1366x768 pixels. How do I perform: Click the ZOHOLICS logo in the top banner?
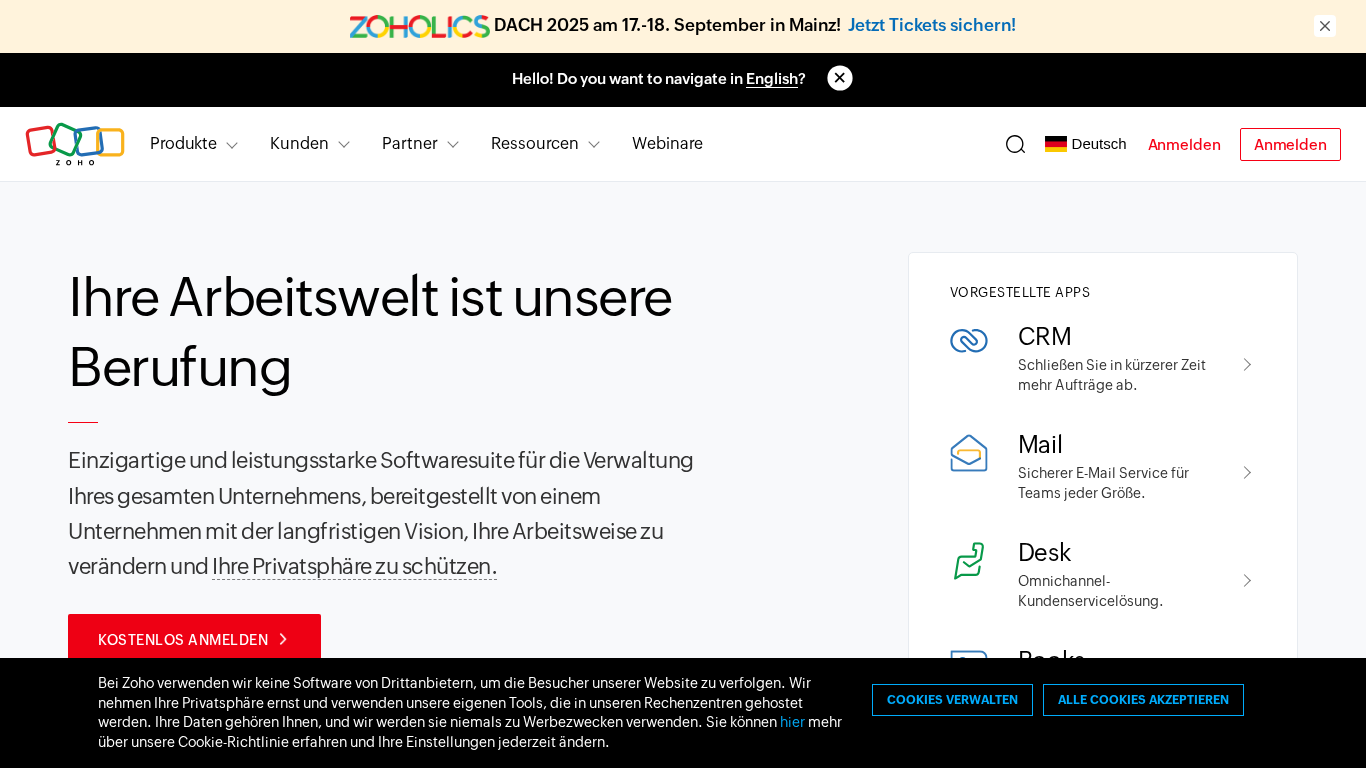[419, 26]
